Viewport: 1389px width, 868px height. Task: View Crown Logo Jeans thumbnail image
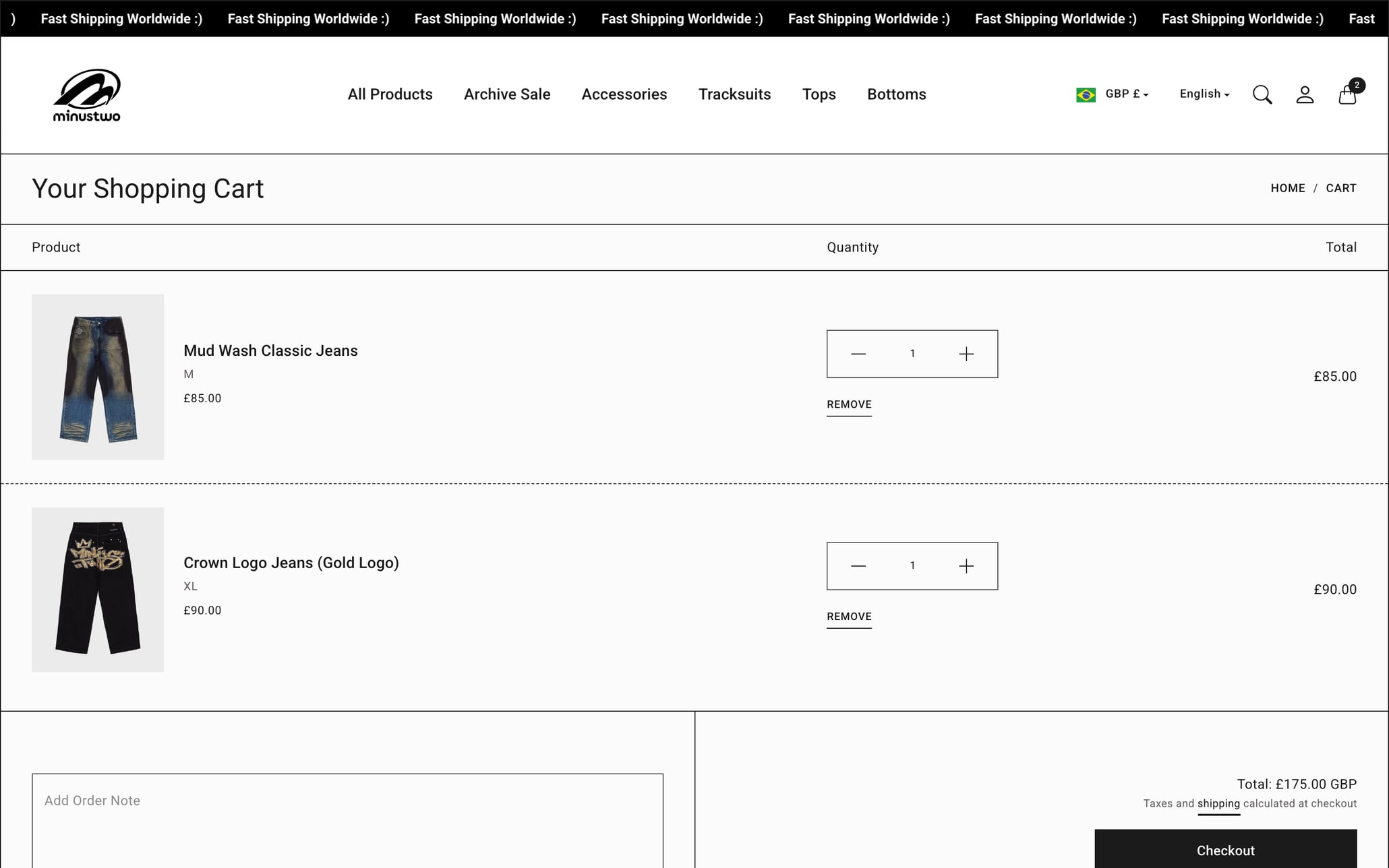[98, 590]
